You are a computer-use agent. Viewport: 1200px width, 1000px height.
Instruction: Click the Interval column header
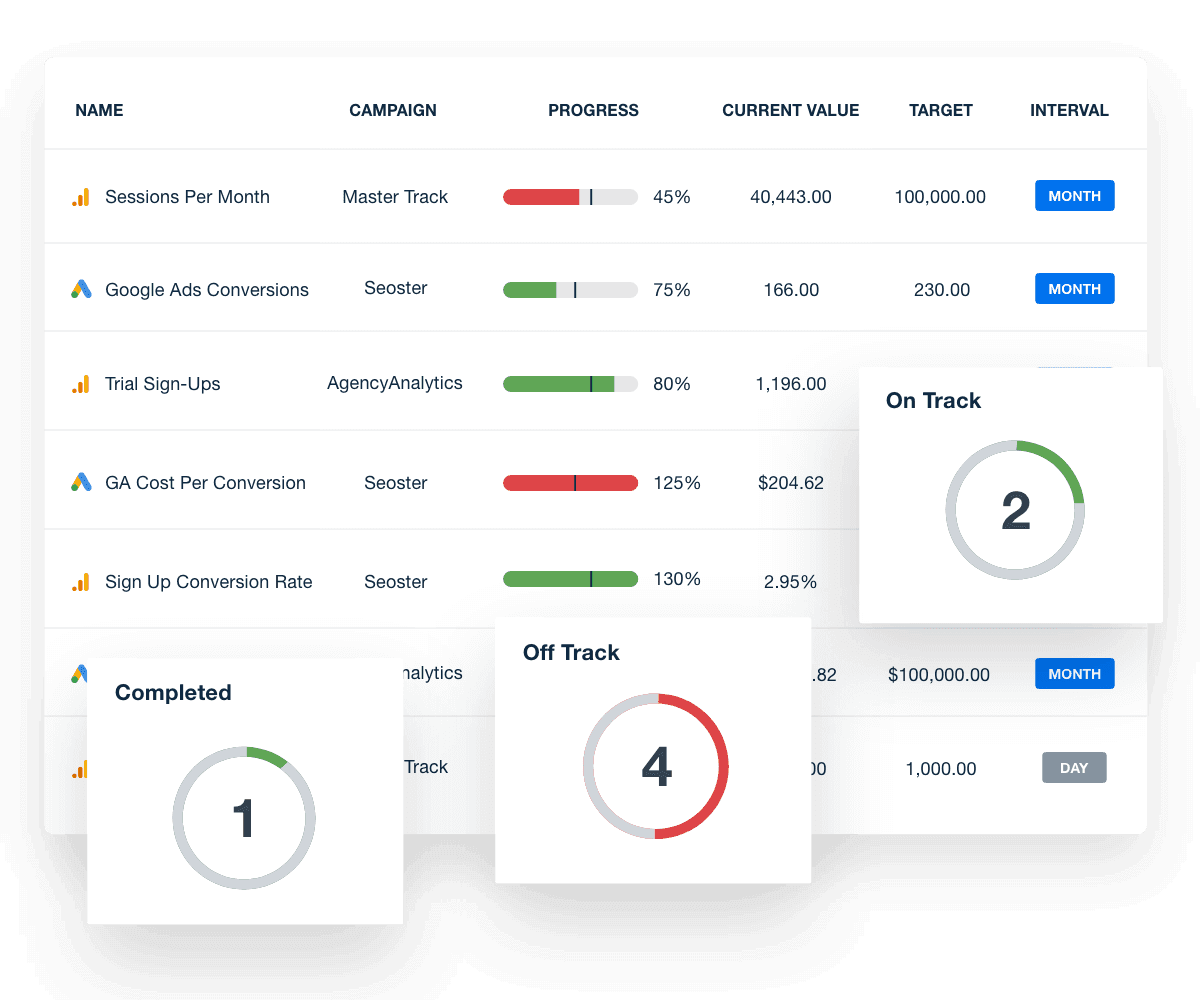point(1069,111)
